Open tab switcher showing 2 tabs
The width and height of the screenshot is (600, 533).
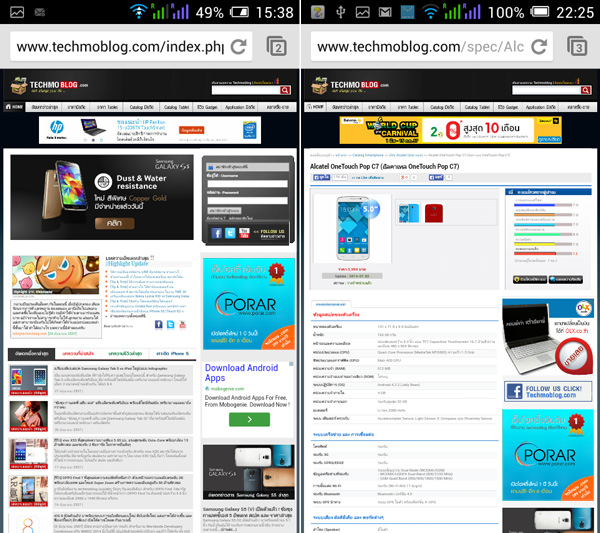tap(277, 46)
